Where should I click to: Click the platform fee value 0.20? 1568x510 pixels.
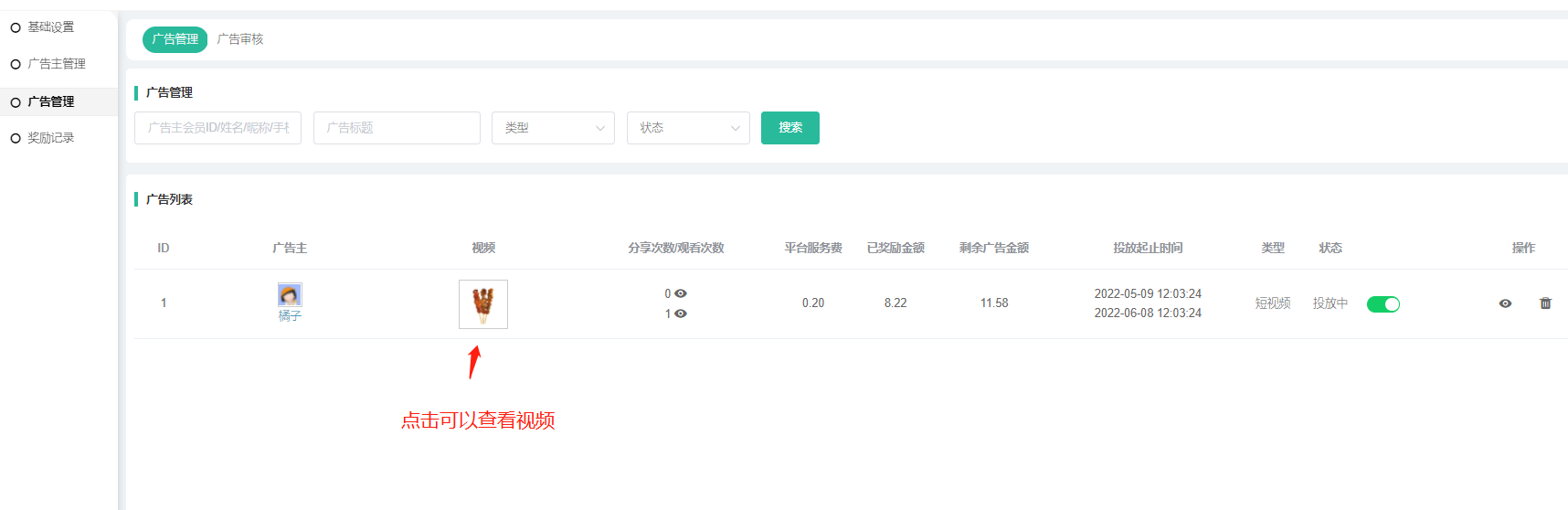pos(813,303)
